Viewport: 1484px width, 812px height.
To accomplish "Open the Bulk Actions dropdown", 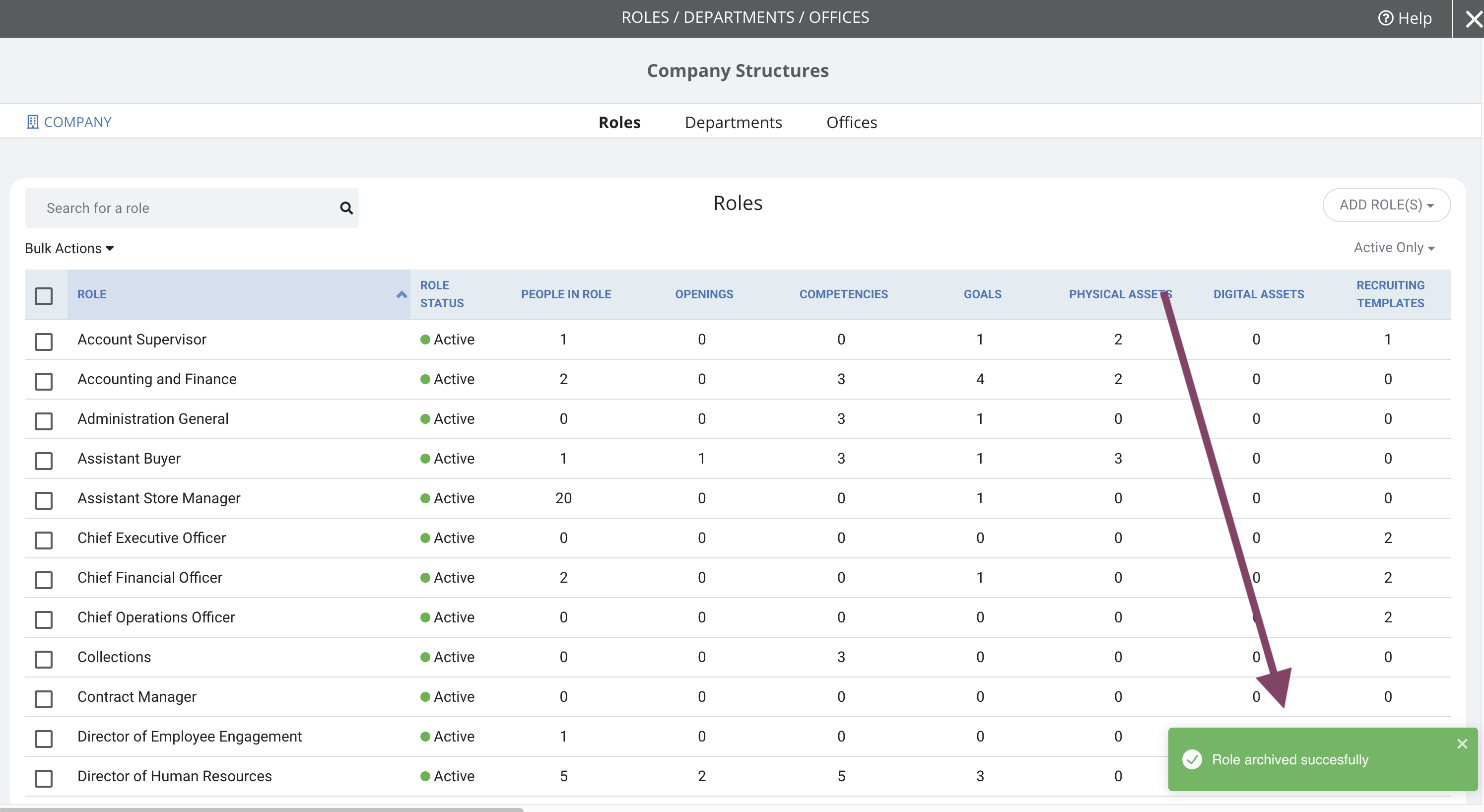I will 69,248.
